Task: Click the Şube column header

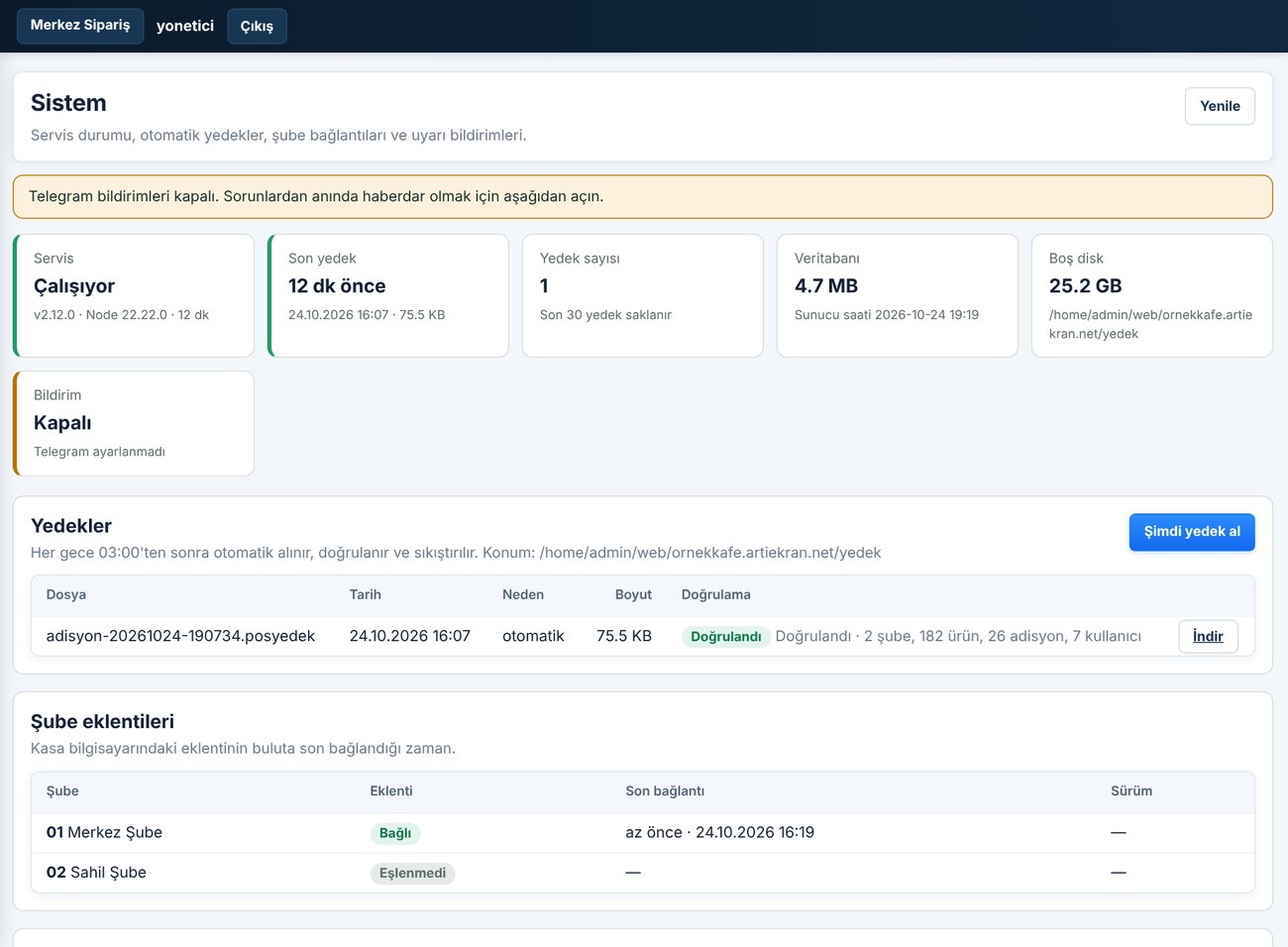Action: [62, 790]
